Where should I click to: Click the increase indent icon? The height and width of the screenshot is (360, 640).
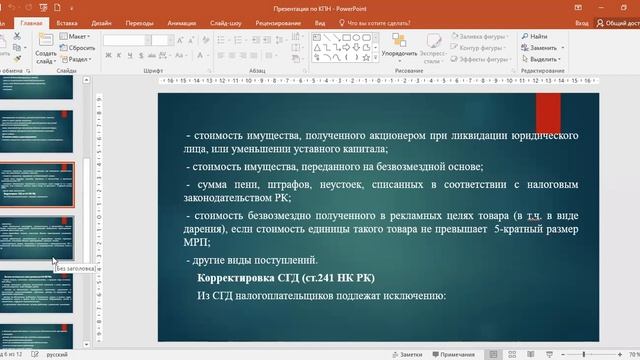coord(267,40)
